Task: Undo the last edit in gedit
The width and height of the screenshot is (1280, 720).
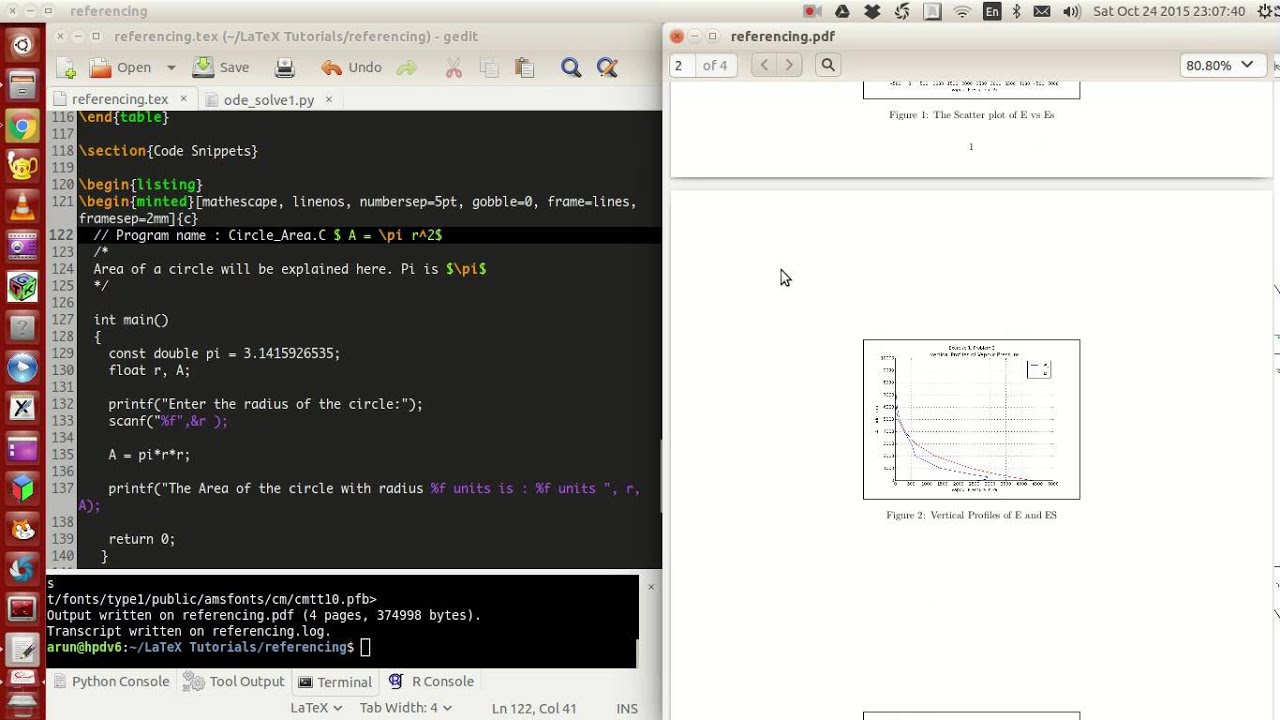Action: coord(351,68)
